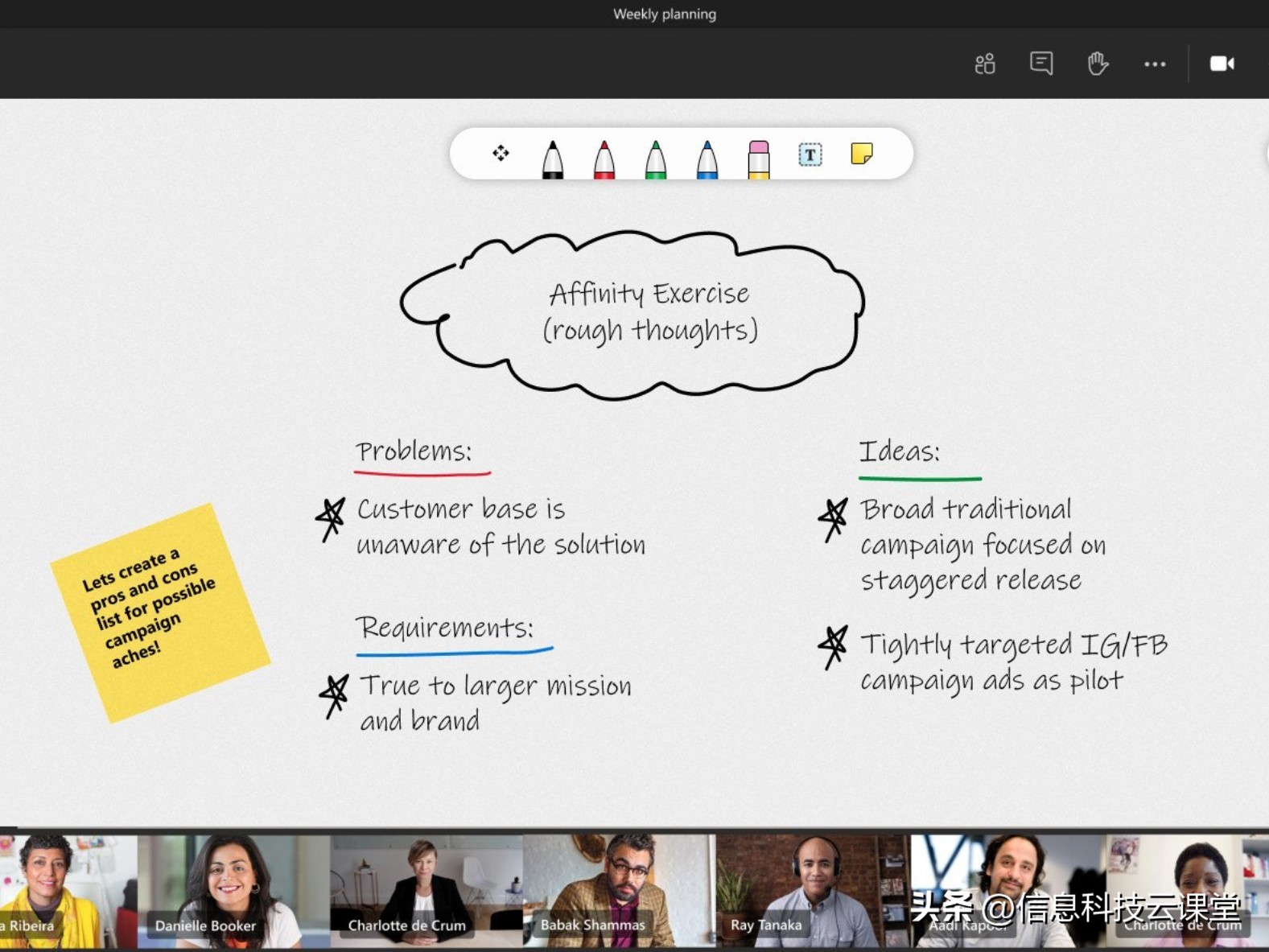The height and width of the screenshot is (952, 1269).
Task: Select the green pen tool
Action: 656,159
